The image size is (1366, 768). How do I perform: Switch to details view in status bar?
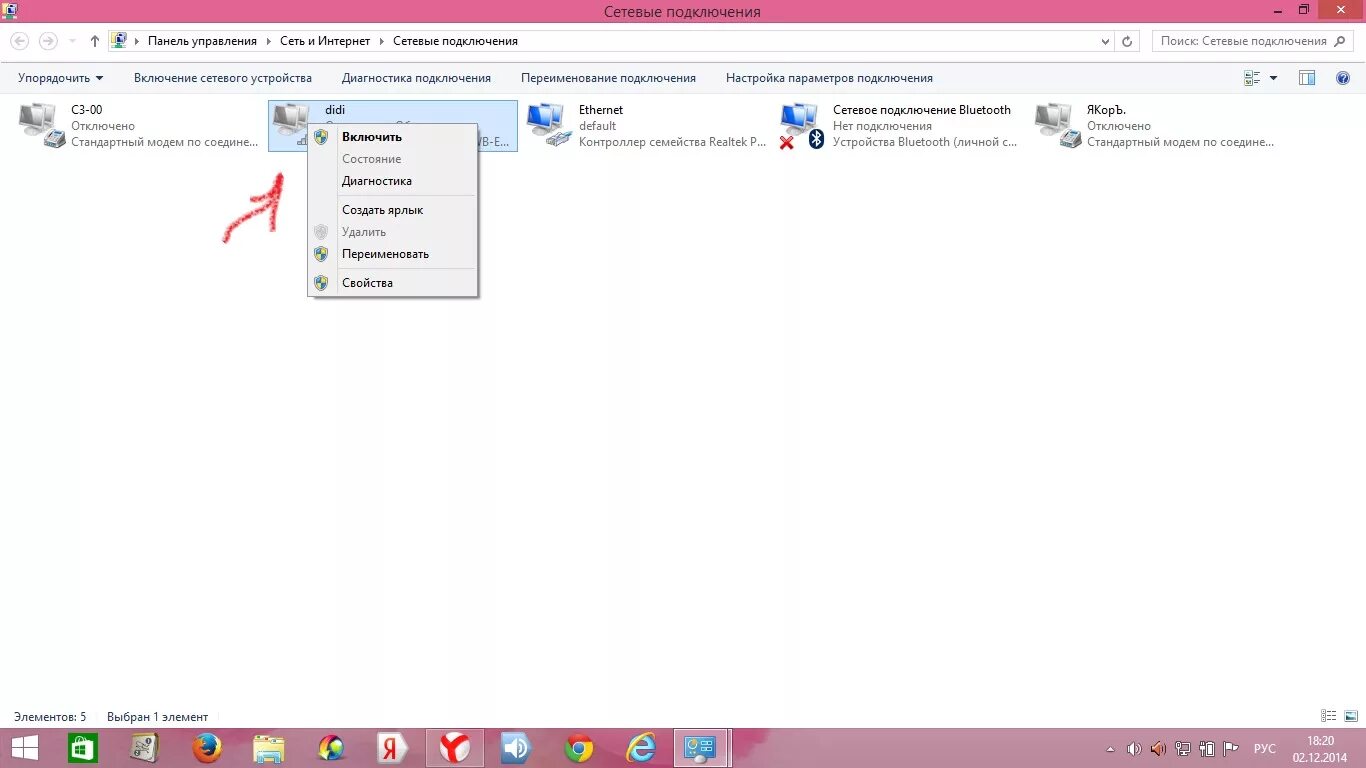pos(1328,716)
